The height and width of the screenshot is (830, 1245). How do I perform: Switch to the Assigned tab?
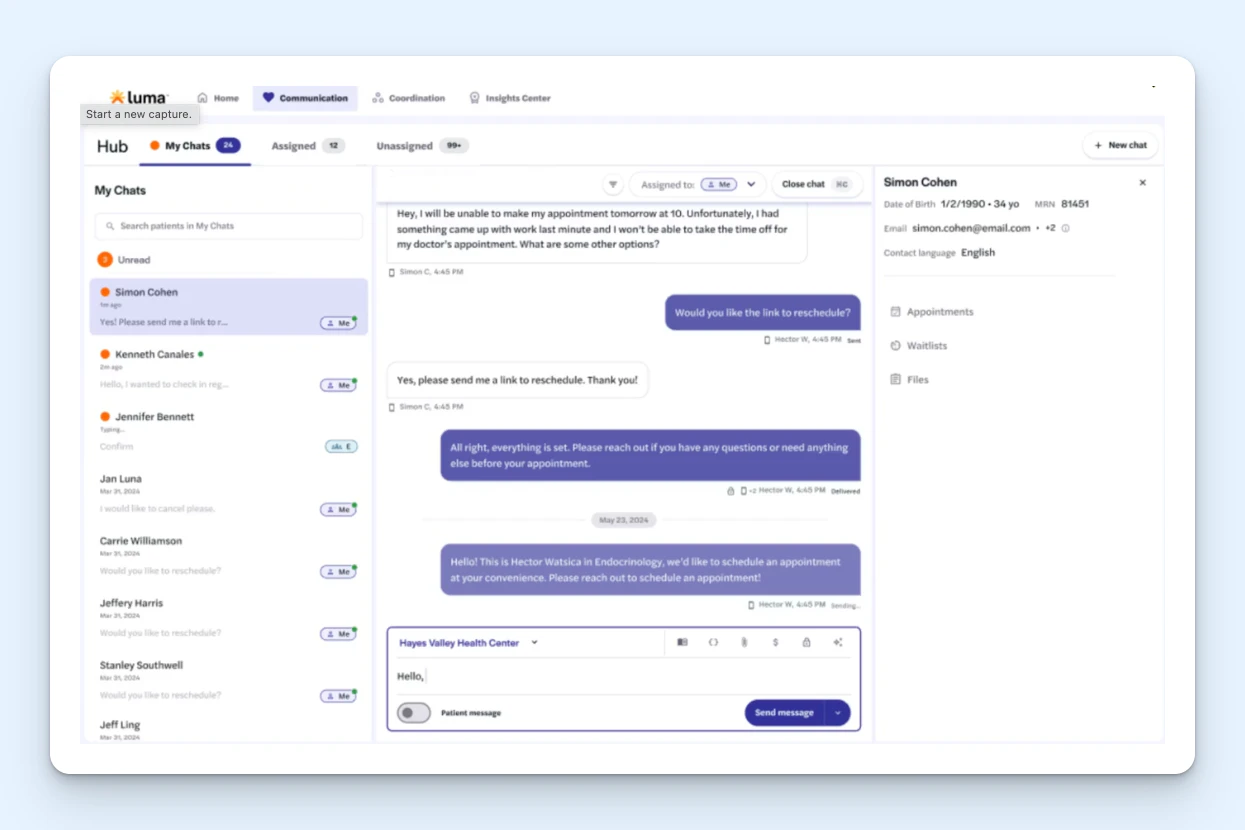pos(308,146)
